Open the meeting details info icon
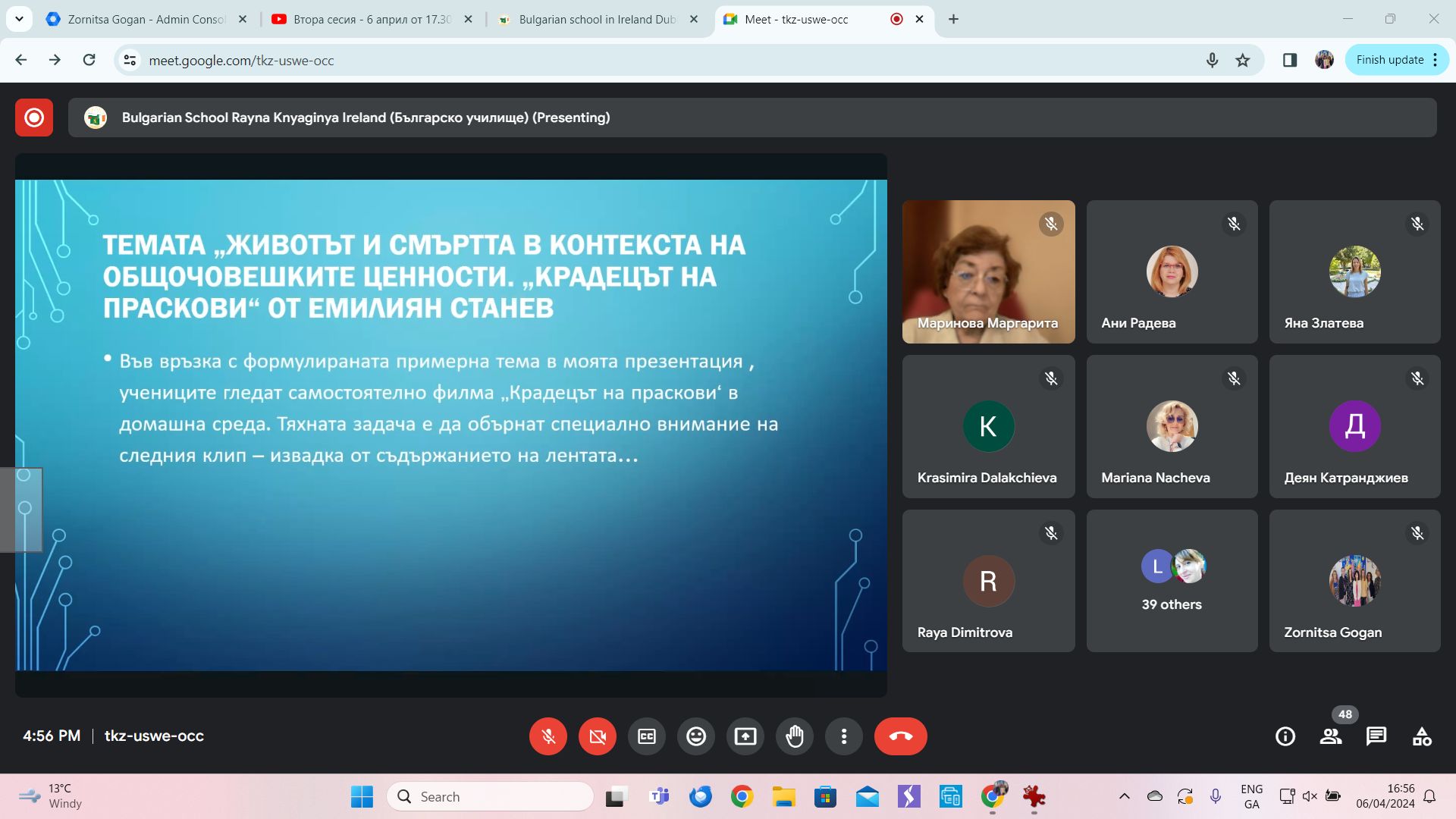 (x=1285, y=736)
